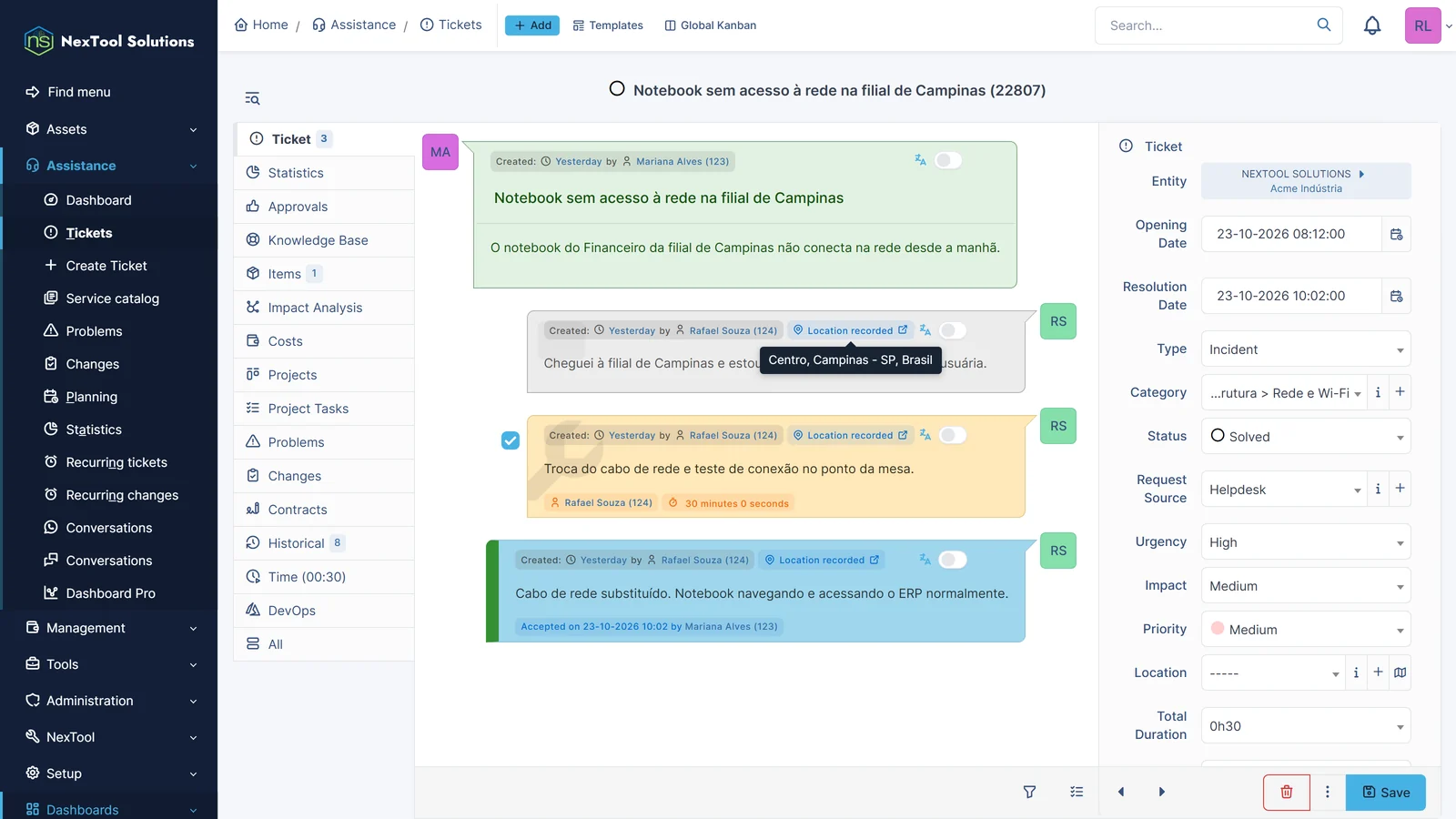1456x819 pixels.
Task: Save the ticket
Action: [1386, 792]
